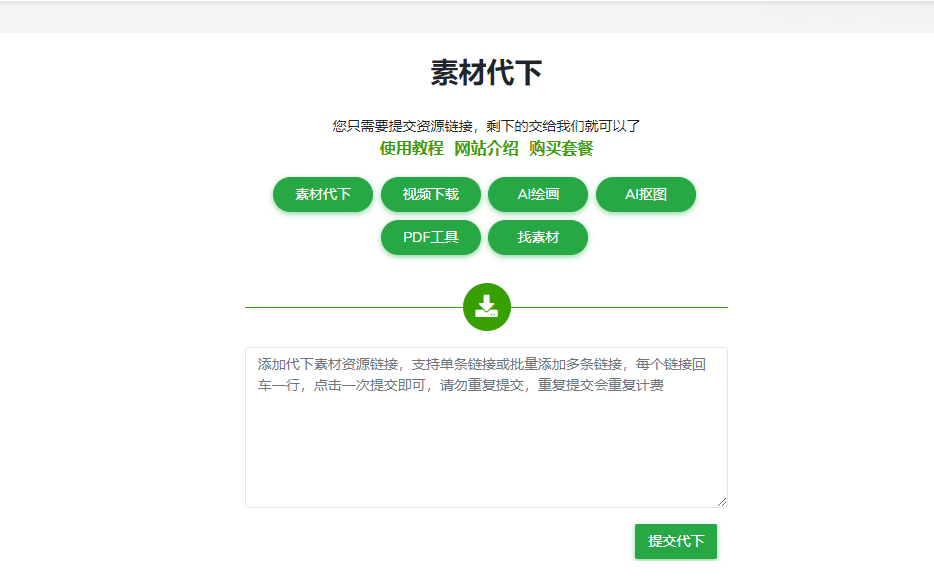This screenshot has height=579, width=934.
Task: Open the 购买套餐 purchase plan link
Action: (561, 148)
